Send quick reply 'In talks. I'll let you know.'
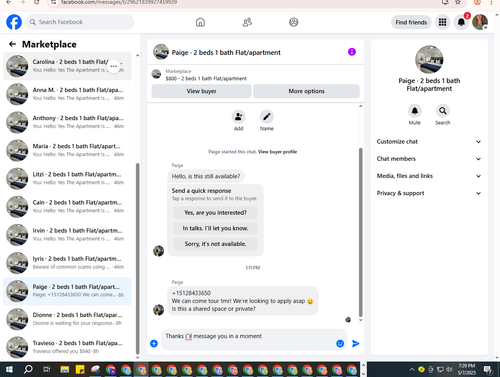Image resolution: width=500 pixels, height=377 pixels. [x=215, y=228]
